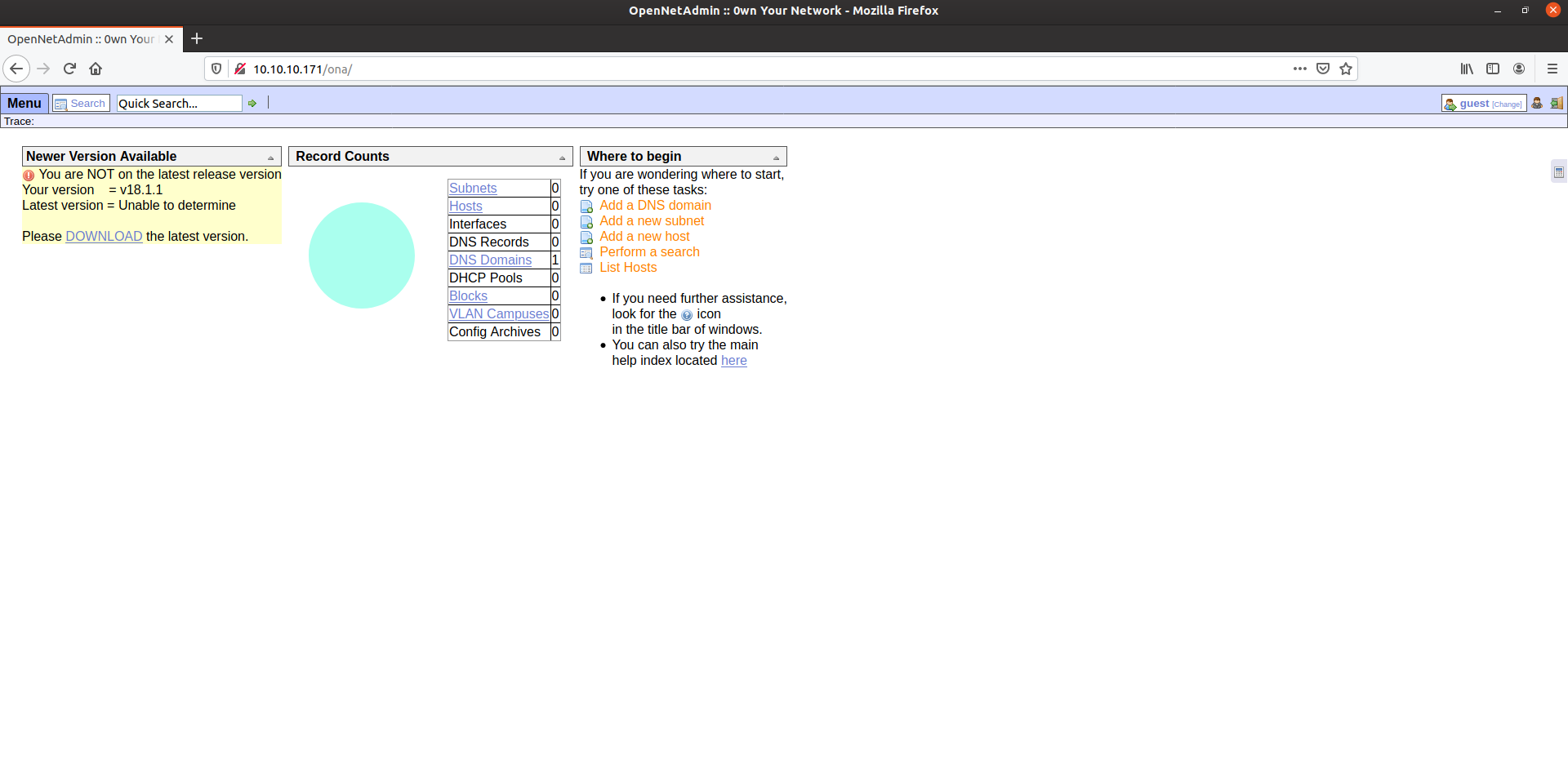Bookmark this page with star icon
The image size is (1568, 764).
tap(1346, 69)
